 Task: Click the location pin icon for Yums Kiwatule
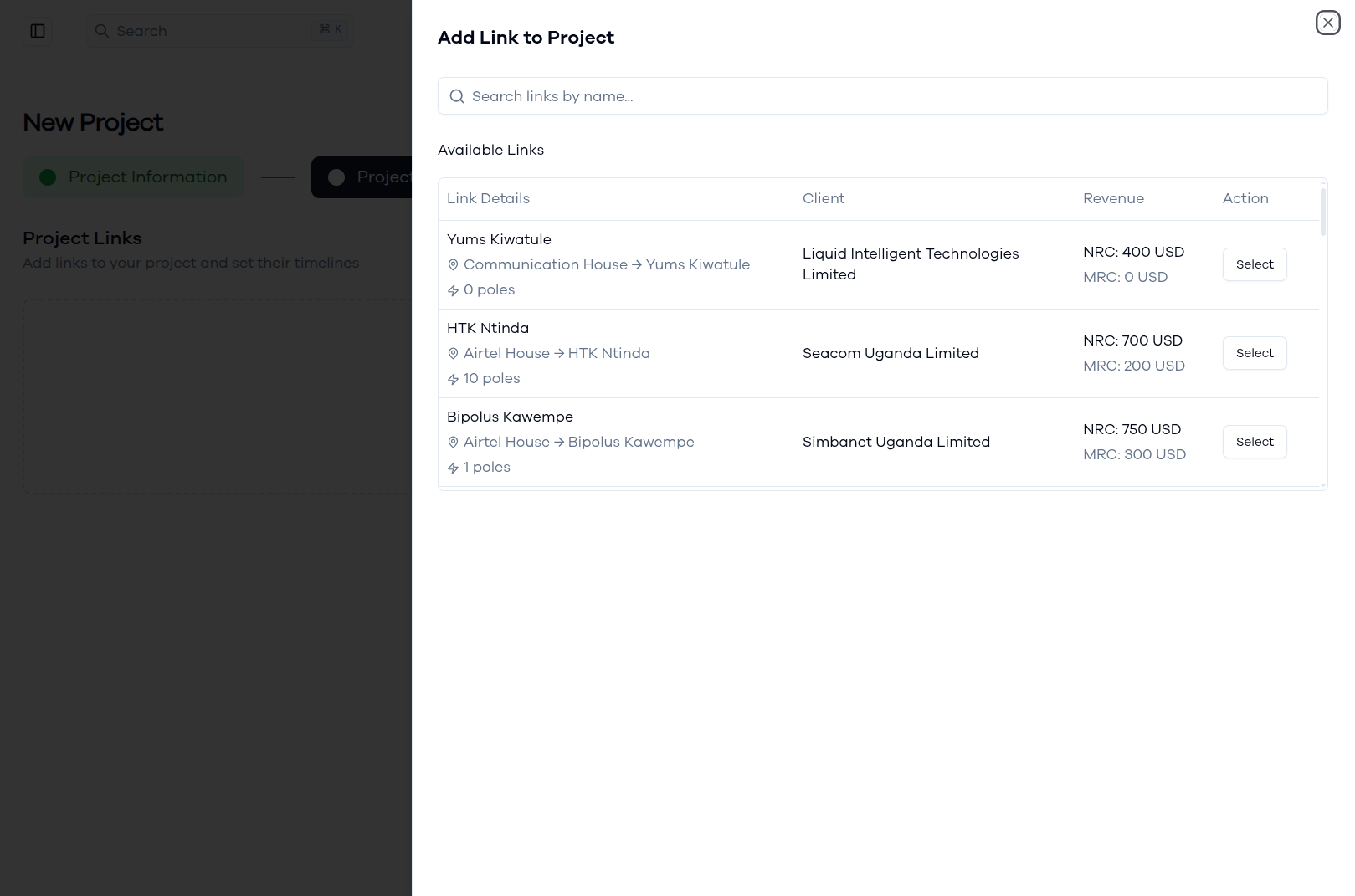[453, 265]
